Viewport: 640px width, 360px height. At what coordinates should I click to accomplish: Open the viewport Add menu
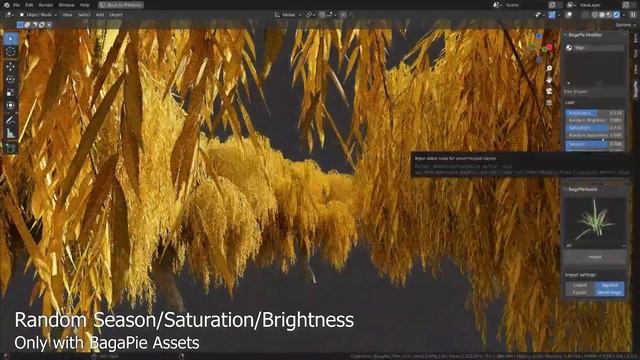pos(100,15)
